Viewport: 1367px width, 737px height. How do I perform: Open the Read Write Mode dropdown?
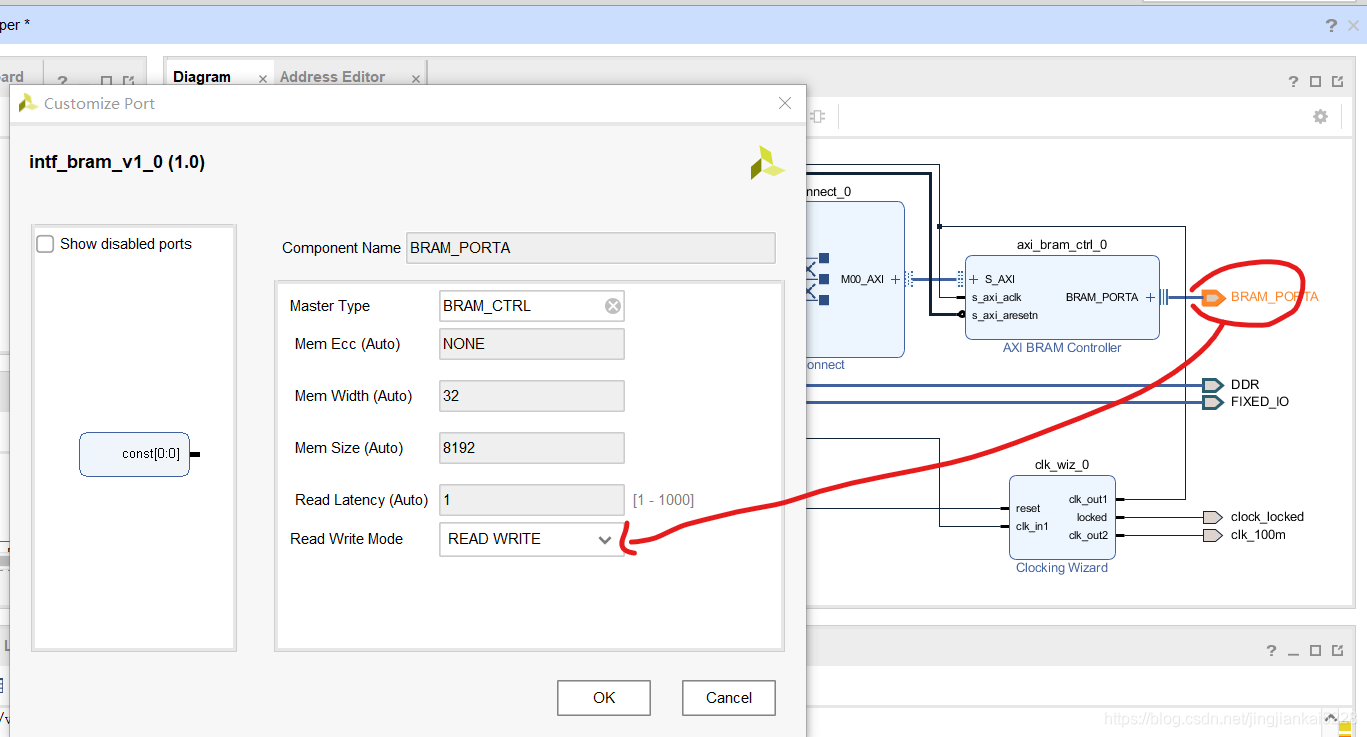coord(531,539)
